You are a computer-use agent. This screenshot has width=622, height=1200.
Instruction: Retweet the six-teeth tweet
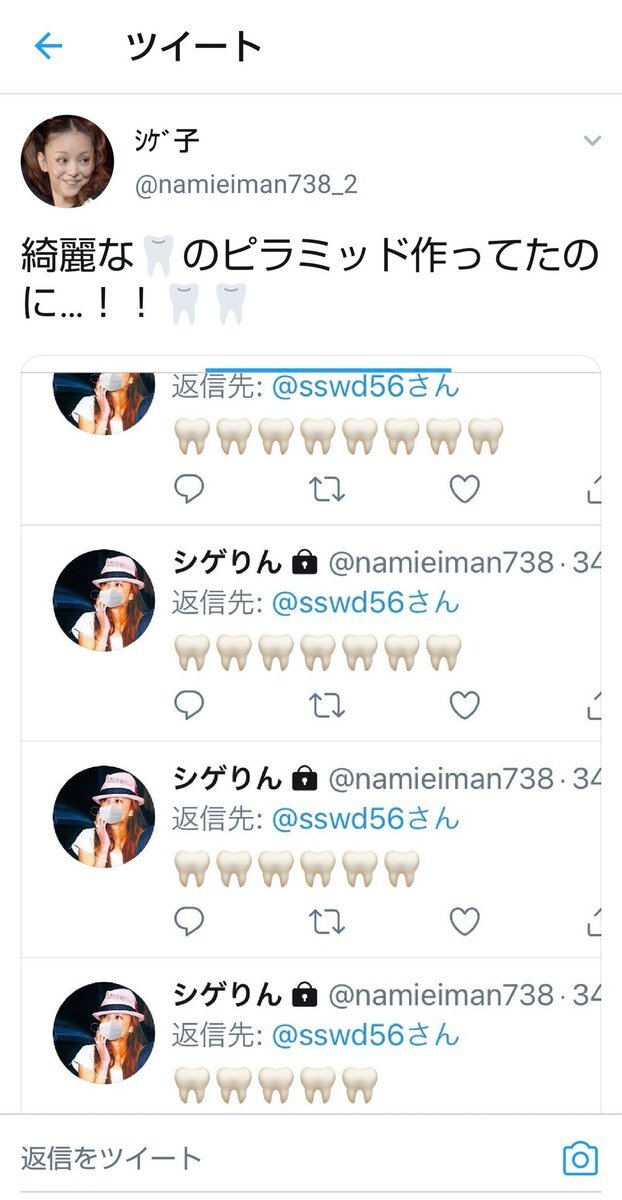pos(327,921)
